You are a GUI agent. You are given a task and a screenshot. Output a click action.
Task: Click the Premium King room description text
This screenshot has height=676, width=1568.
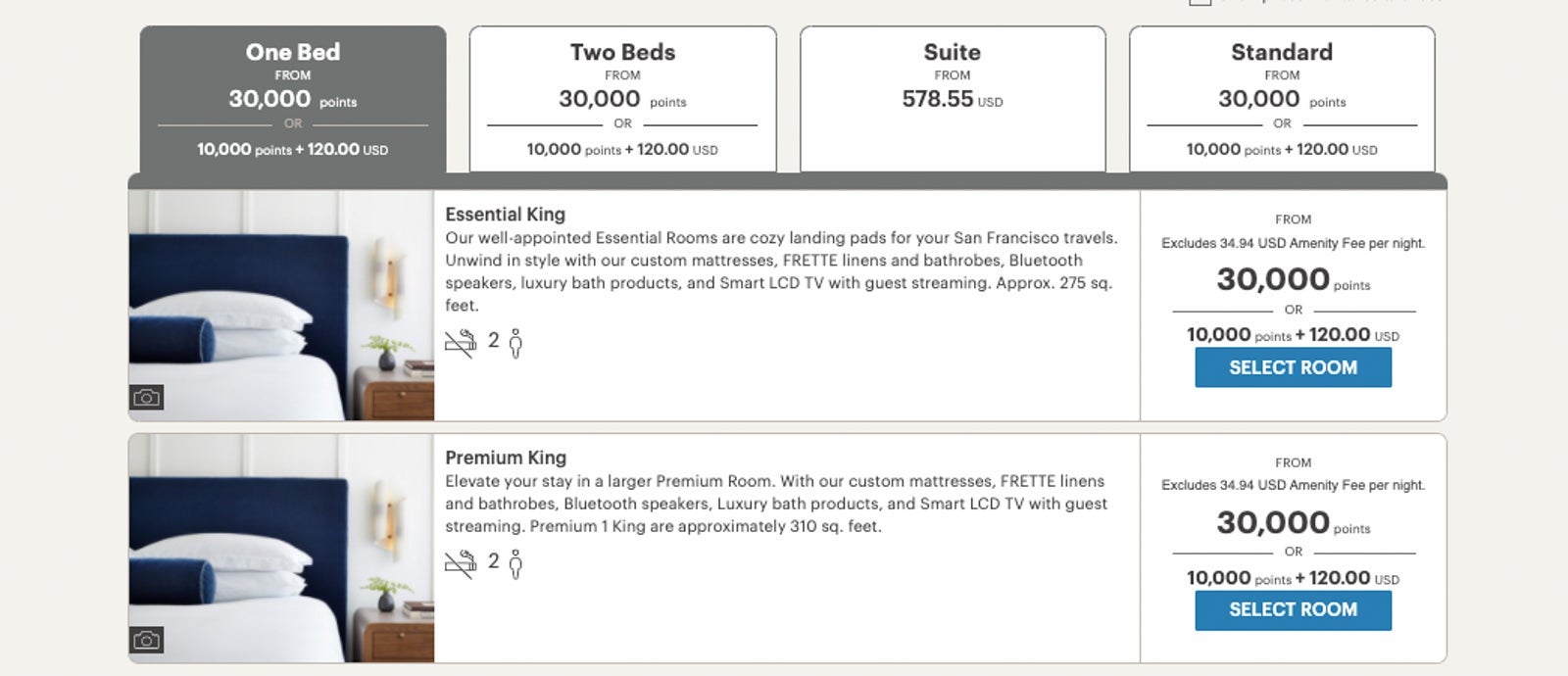coord(775,504)
